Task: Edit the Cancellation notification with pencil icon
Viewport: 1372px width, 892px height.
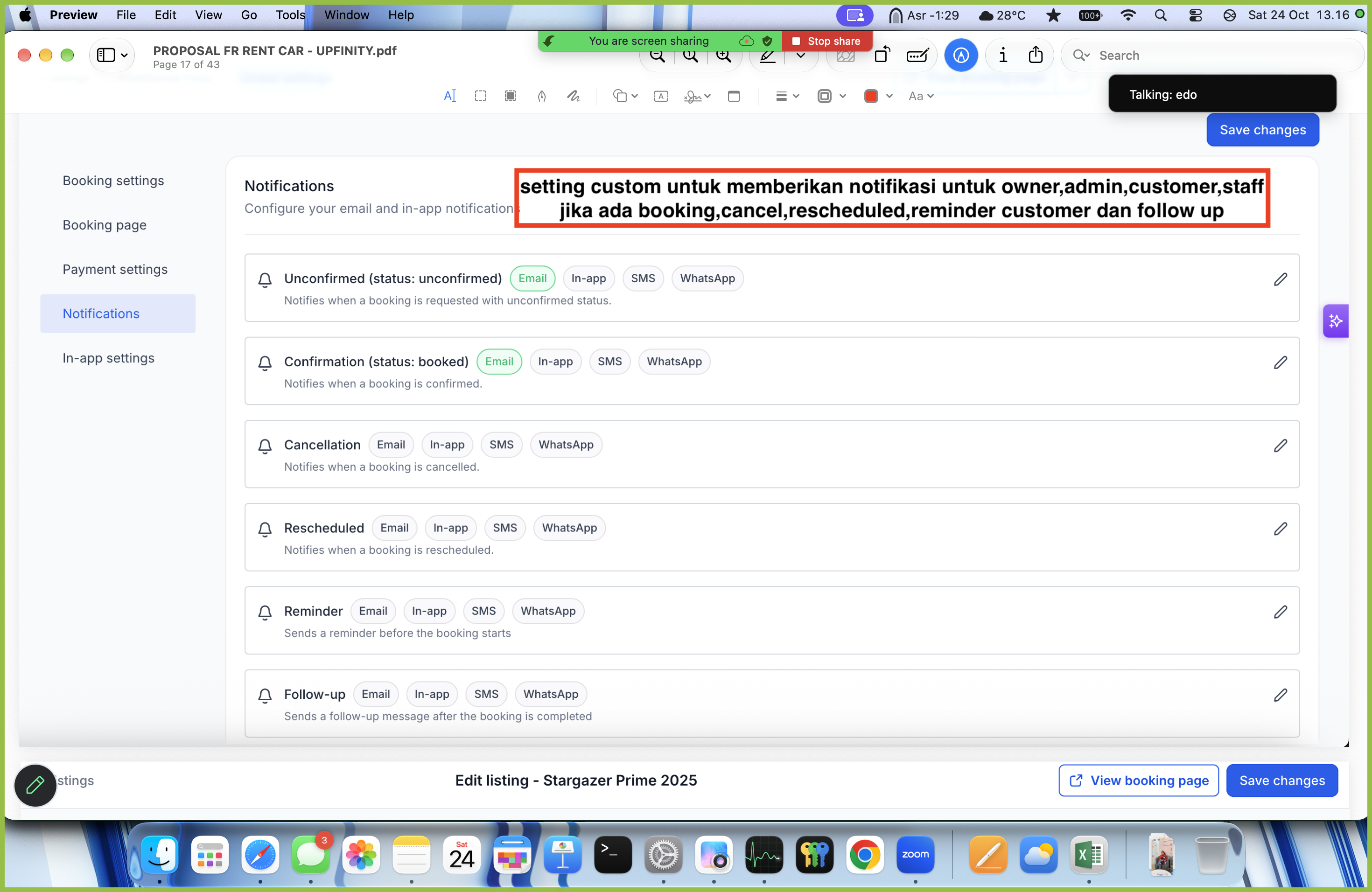Action: tap(1280, 446)
